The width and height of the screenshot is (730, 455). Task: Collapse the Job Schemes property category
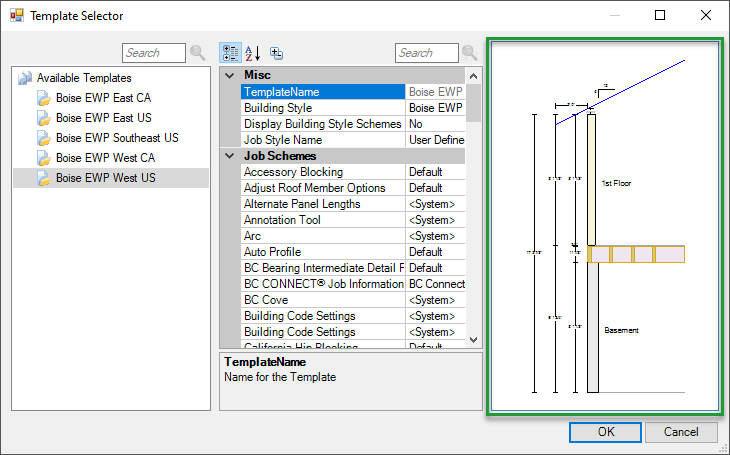pos(230,156)
